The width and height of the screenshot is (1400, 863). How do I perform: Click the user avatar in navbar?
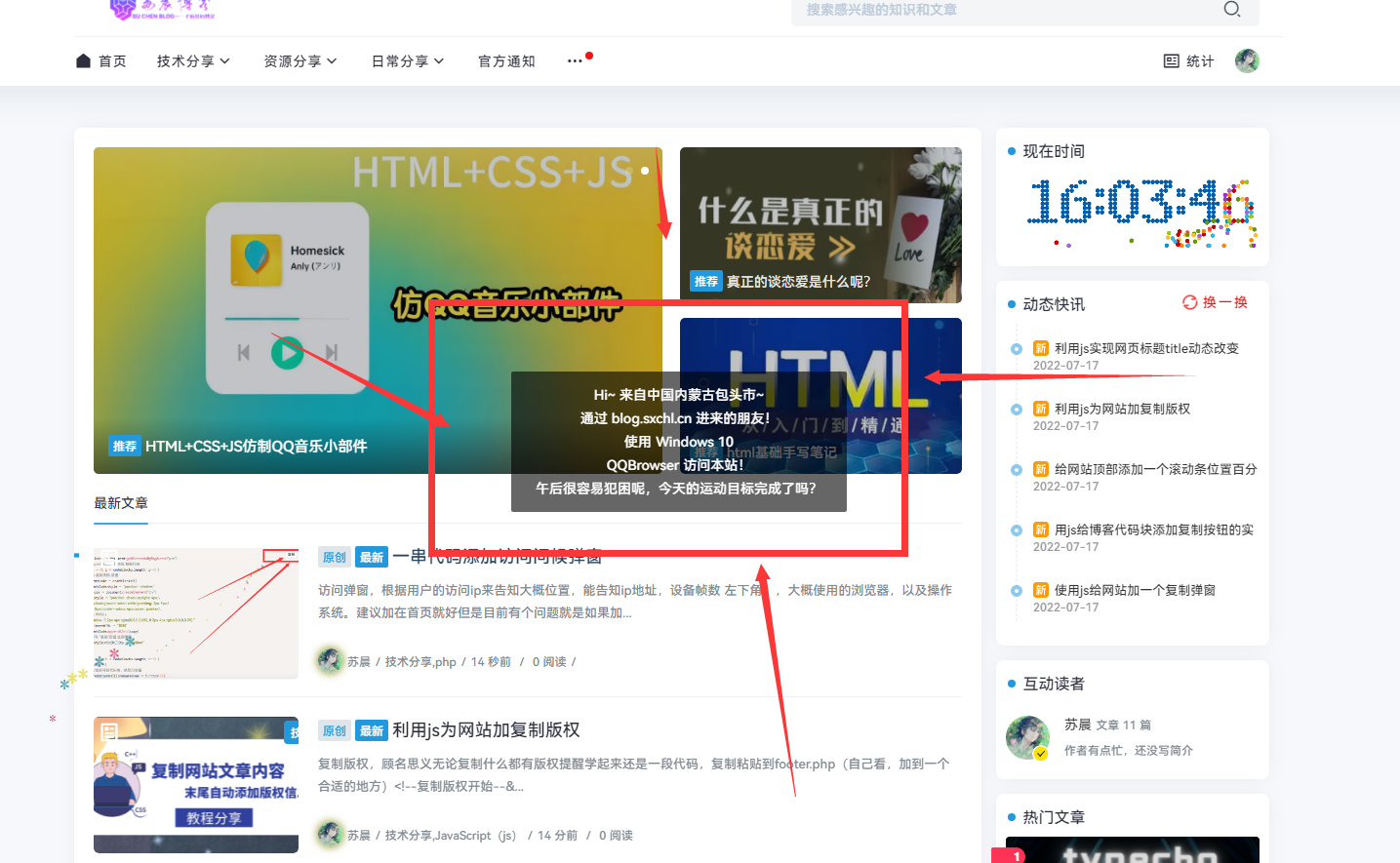pyautogui.click(x=1247, y=61)
